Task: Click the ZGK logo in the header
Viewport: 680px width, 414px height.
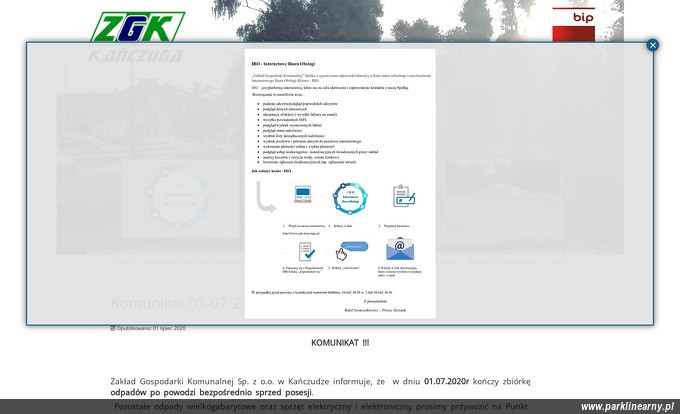Action: [x=137, y=36]
